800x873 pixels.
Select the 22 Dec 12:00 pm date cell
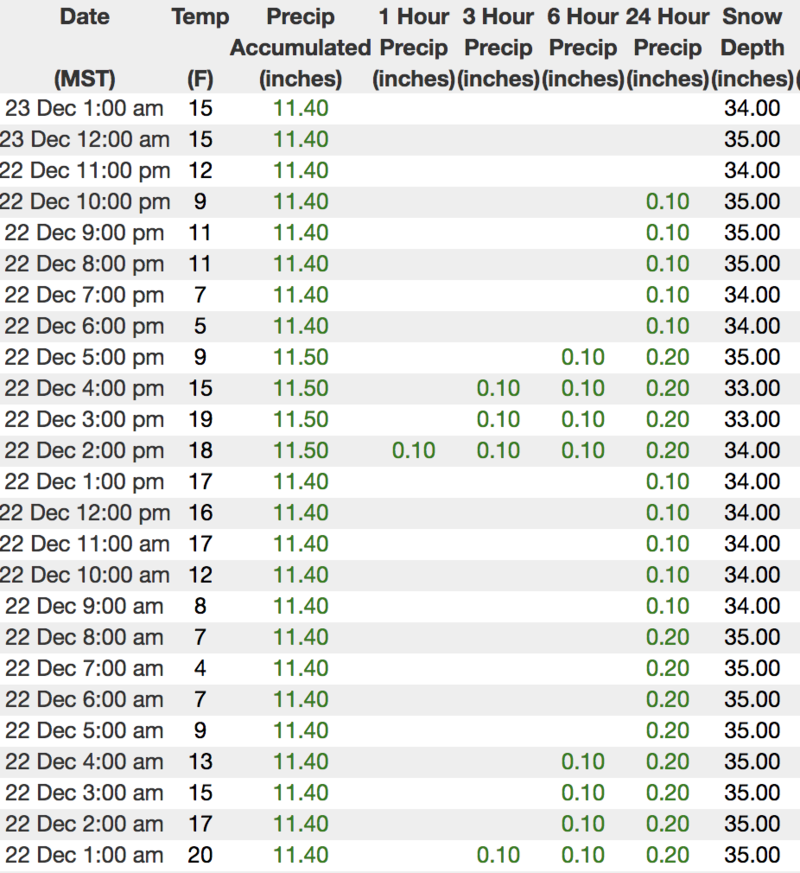84,513
